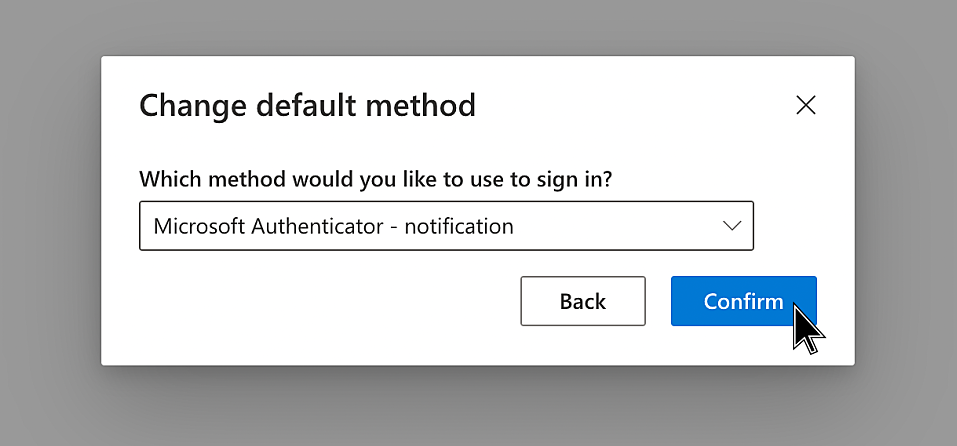The image size is (957, 446).
Task: Return to previous step with Back
Action: tap(582, 301)
